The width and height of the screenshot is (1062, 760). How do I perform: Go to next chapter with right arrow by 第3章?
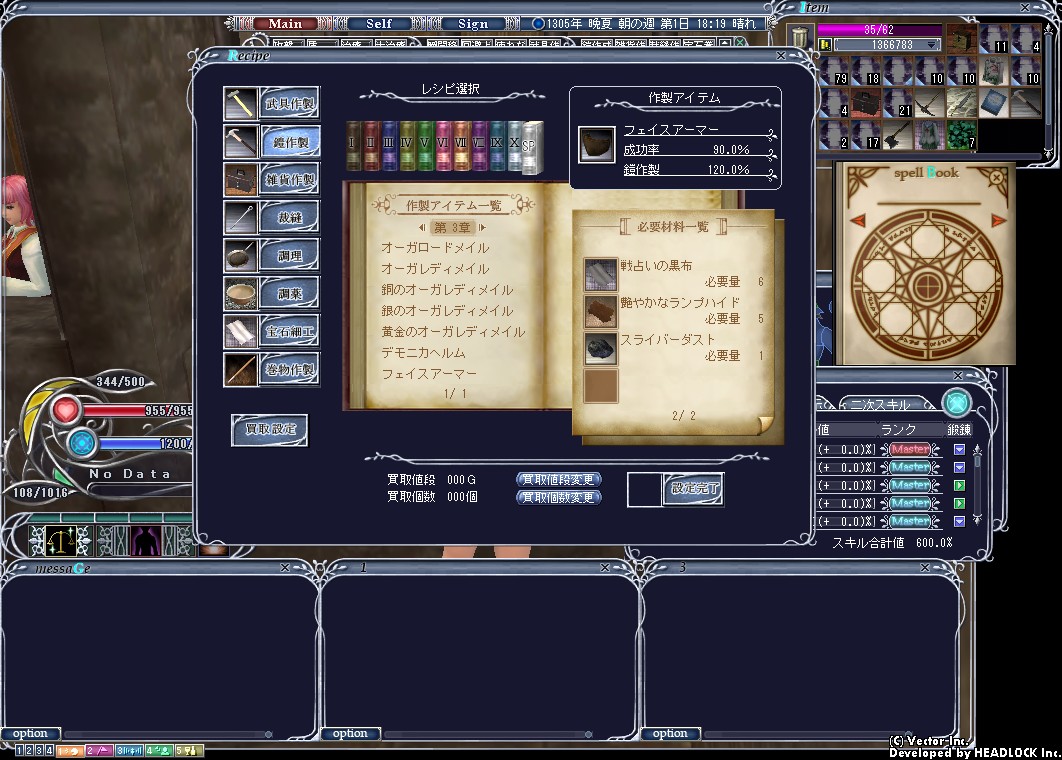[480, 227]
